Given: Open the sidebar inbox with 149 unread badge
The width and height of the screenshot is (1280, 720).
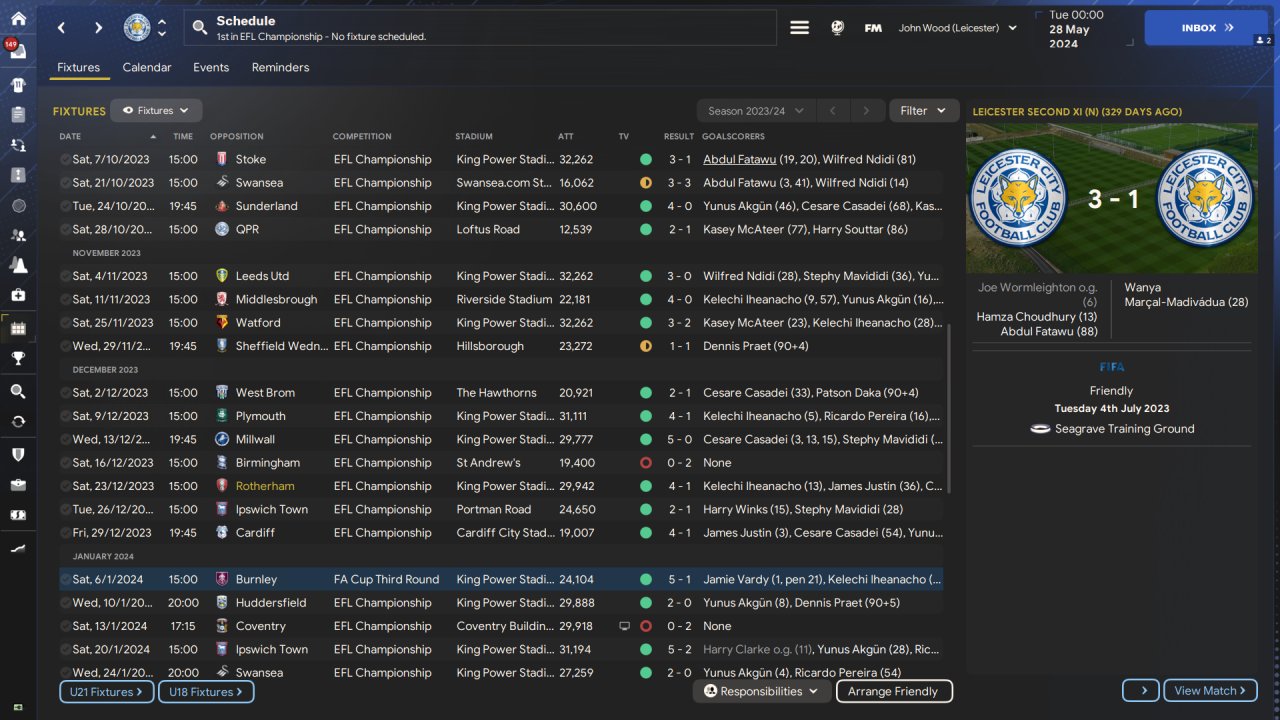Looking at the screenshot, I should [x=18, y=51].
